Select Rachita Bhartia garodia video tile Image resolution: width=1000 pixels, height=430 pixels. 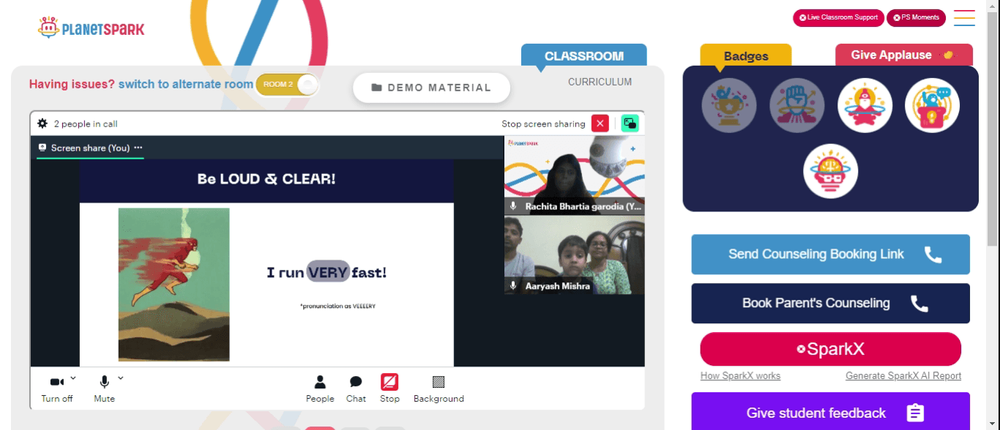click(x=574, y=175)
